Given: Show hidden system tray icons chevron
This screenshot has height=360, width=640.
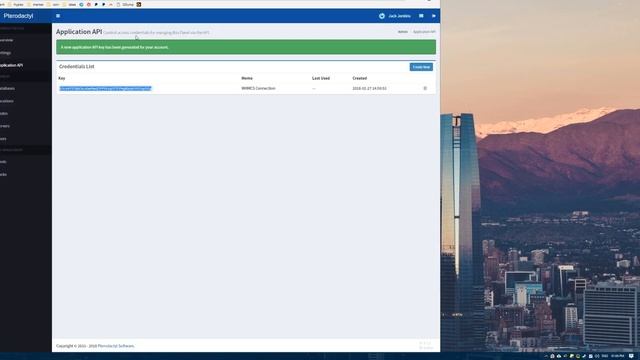Looking at the screenshot, I should pos(546,356).
